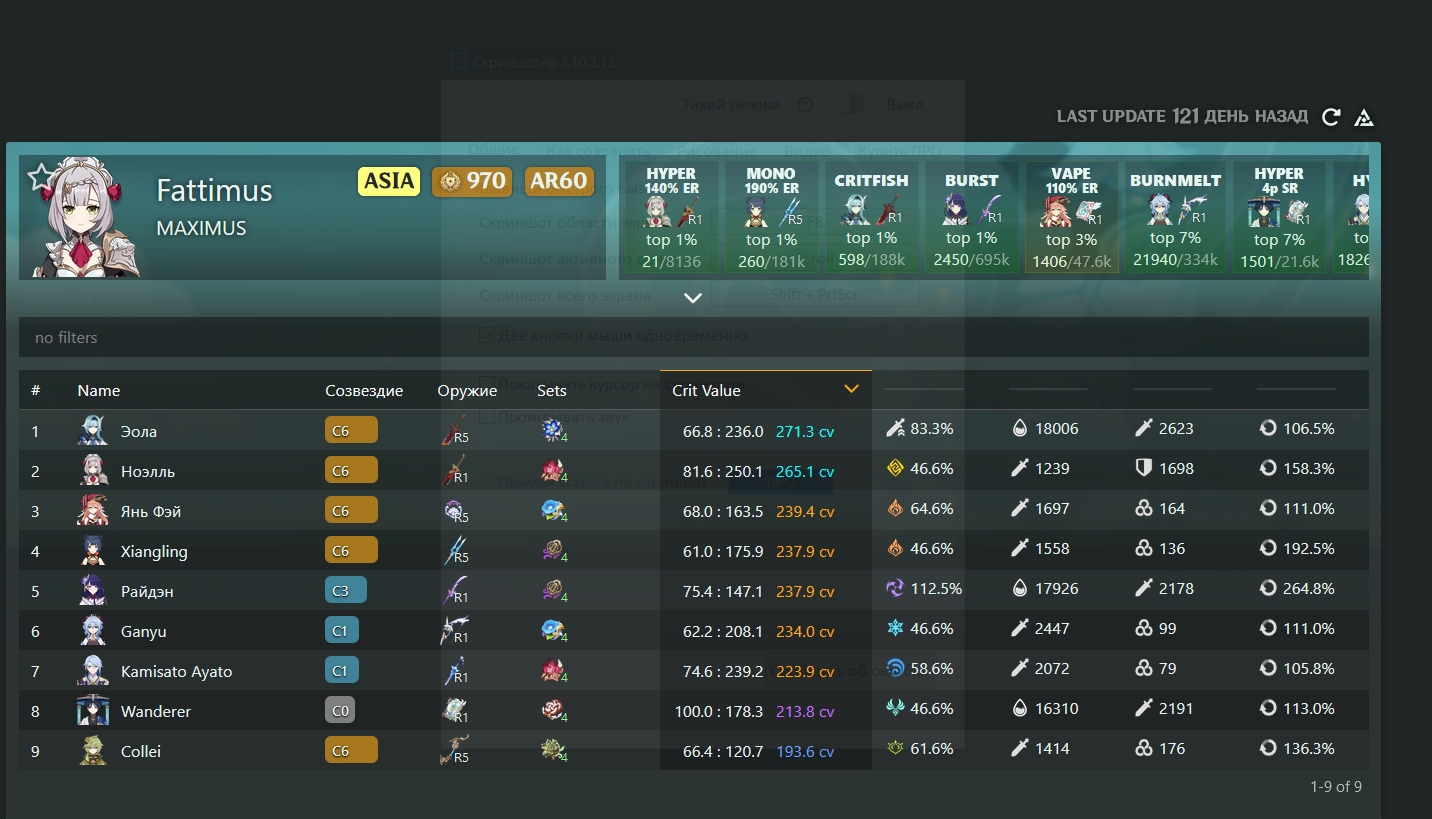The image size is (1432, 819).
Task: Click the Shift + PrtScr hotkey field
Action: point(815,294)
